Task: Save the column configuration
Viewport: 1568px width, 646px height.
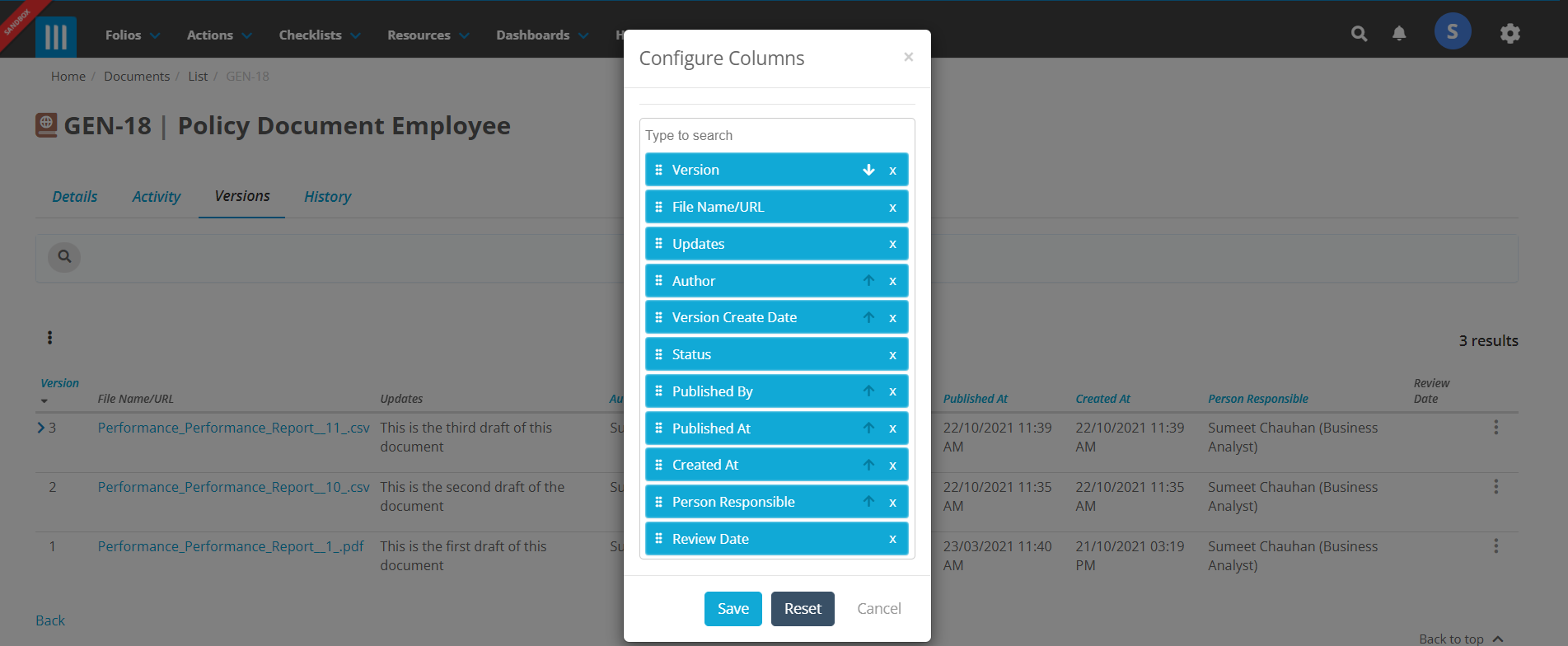Action: 733,609
